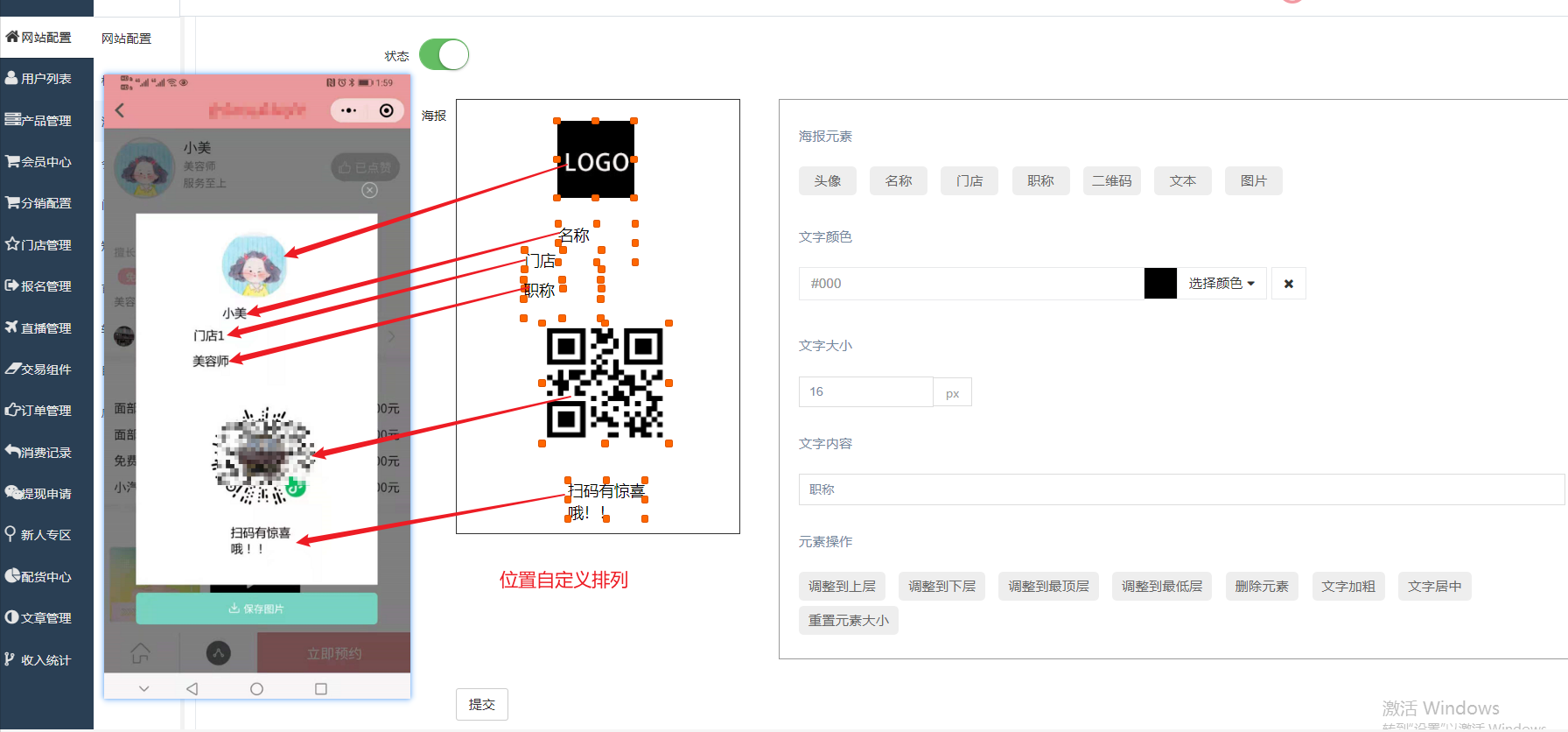This screenshot has height=732, width=1568.
Task: Click the round share icon in phone preview
Action: coord(218,653)
